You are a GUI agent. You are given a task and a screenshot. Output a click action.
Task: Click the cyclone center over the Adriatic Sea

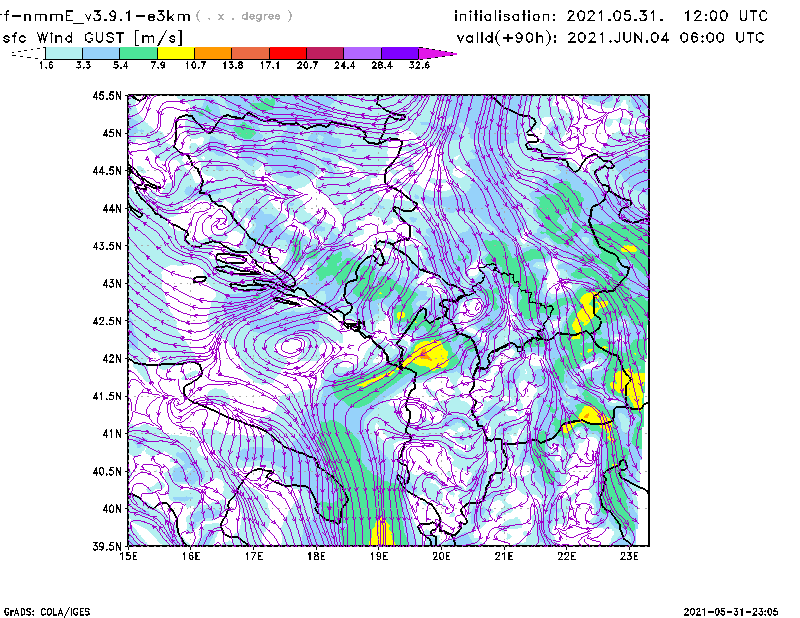click(x=291, y=347)
